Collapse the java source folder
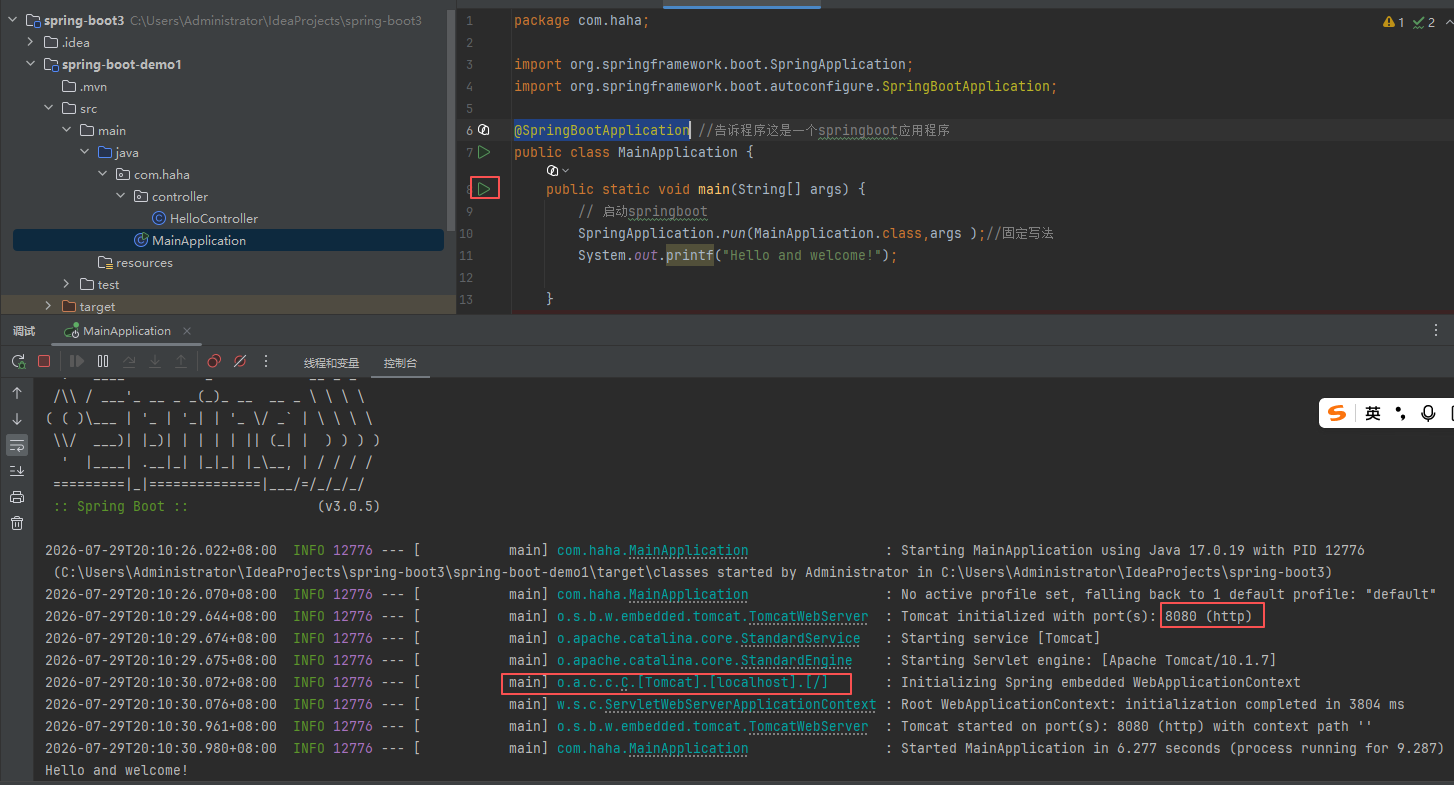The height and width of the screenshot is (785, 1454). [x=85, y=152]
